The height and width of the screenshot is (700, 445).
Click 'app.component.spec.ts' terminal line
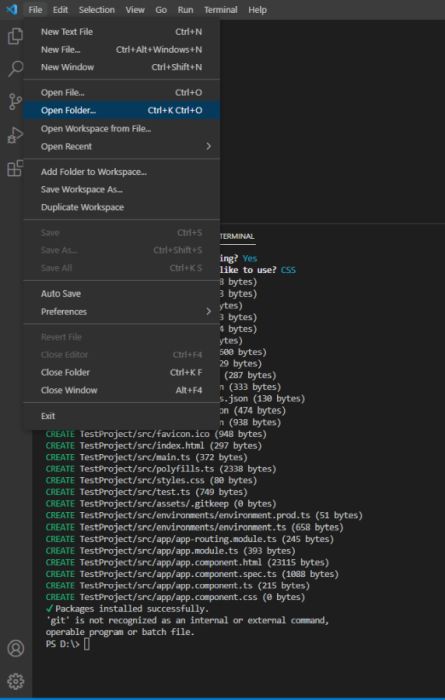coord(192,574)
